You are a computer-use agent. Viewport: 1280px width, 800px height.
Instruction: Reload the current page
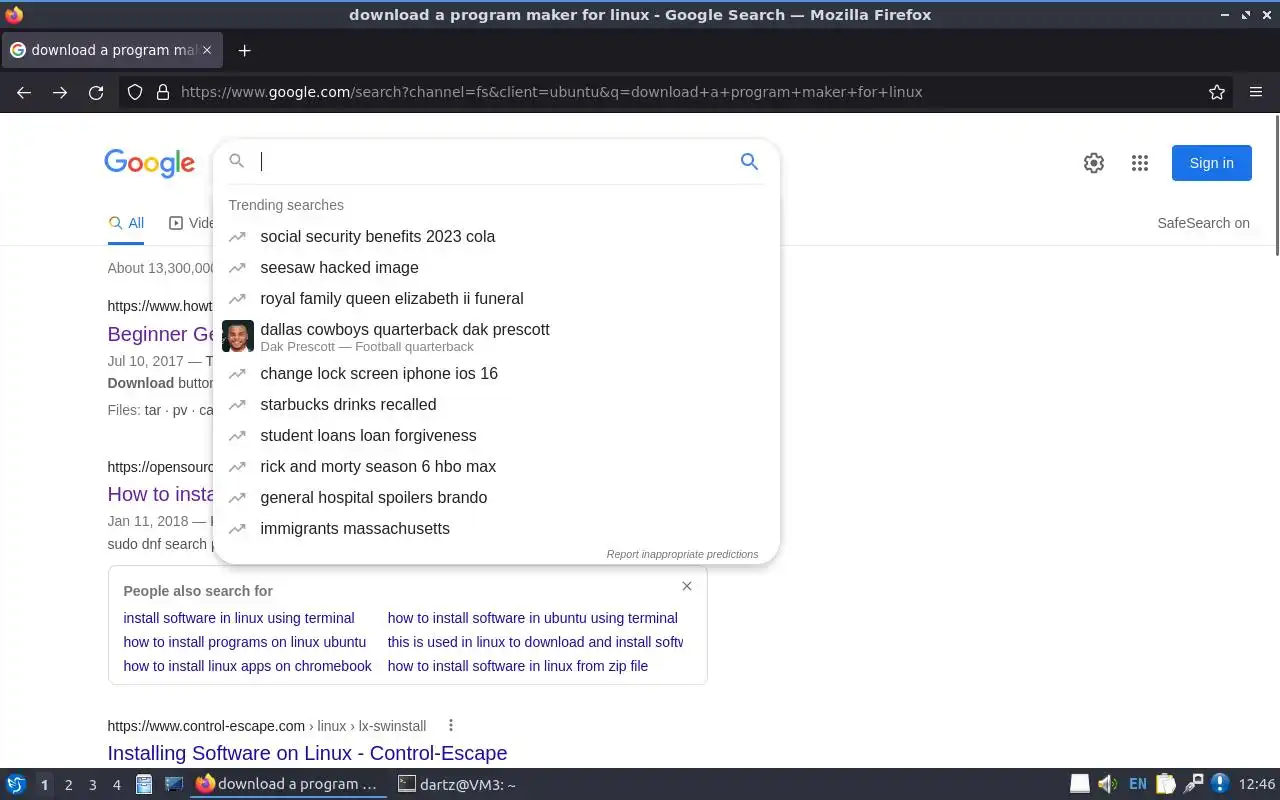96,92
